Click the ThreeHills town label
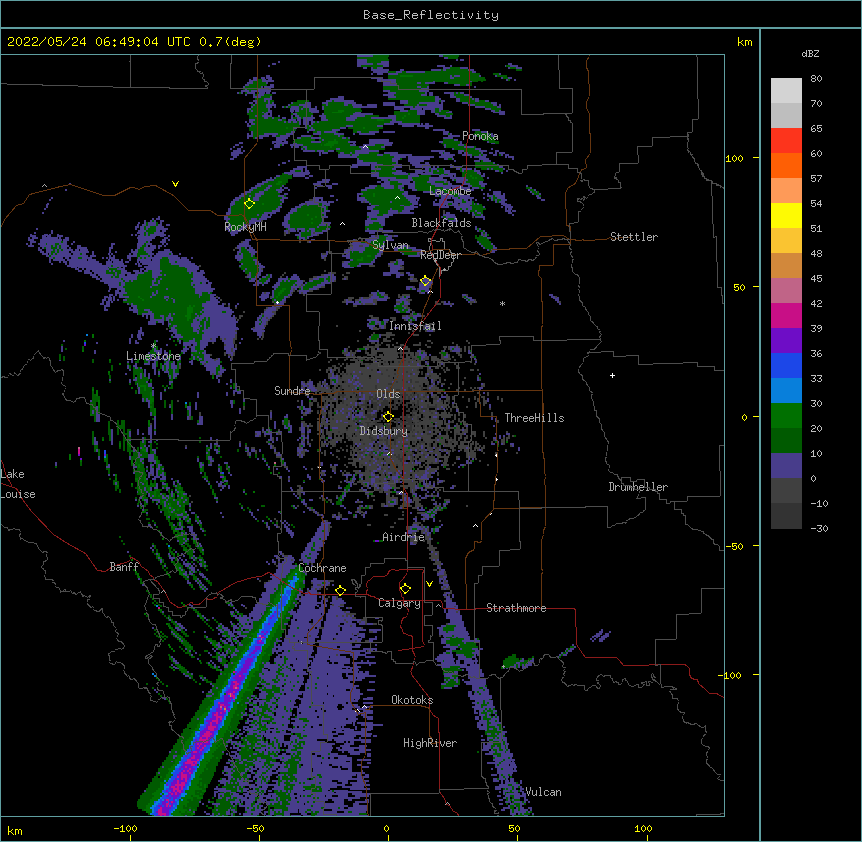The image size is (862, 842). coord(534,418)
